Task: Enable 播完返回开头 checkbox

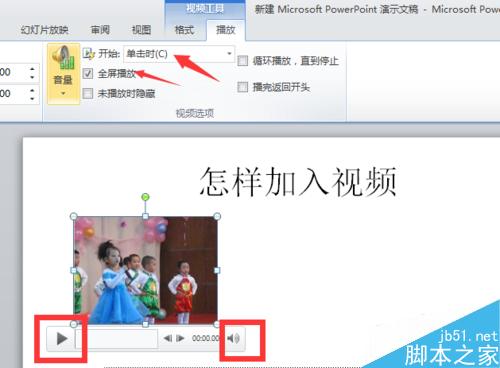Action: 243,87
